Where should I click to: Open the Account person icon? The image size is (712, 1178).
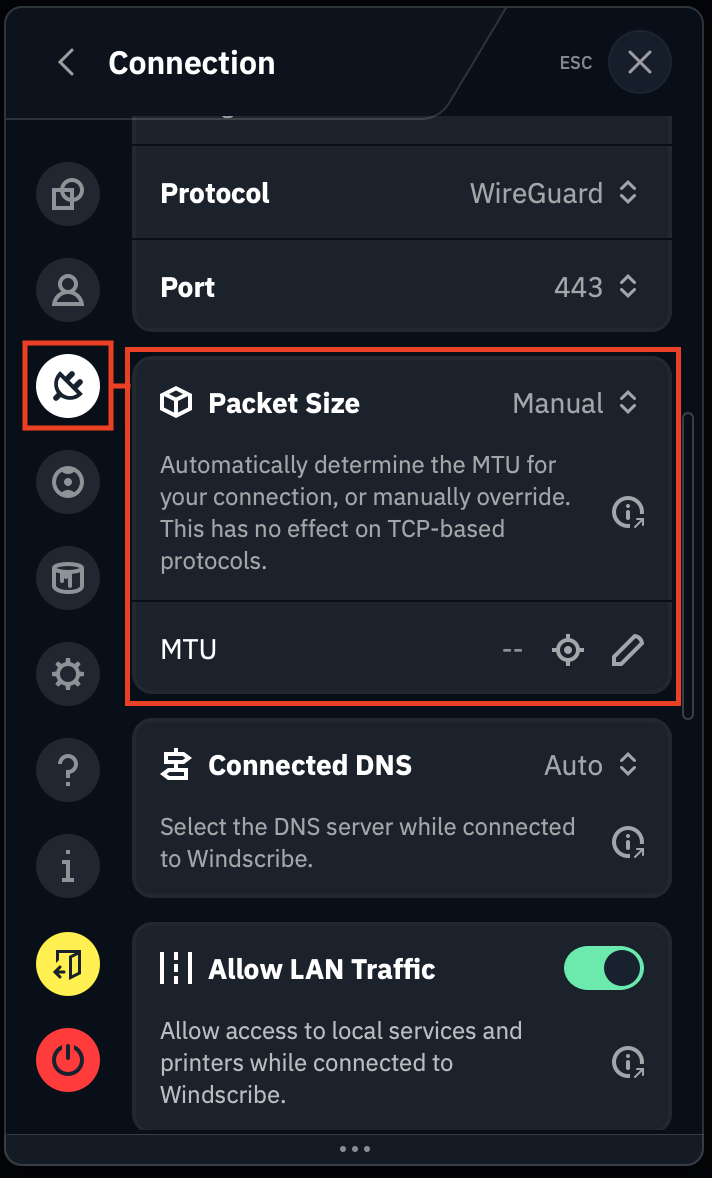tap(67, 290)
